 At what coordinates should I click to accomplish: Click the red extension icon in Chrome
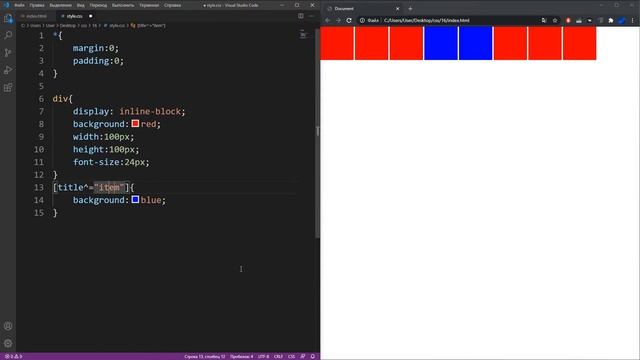point(568,20)
